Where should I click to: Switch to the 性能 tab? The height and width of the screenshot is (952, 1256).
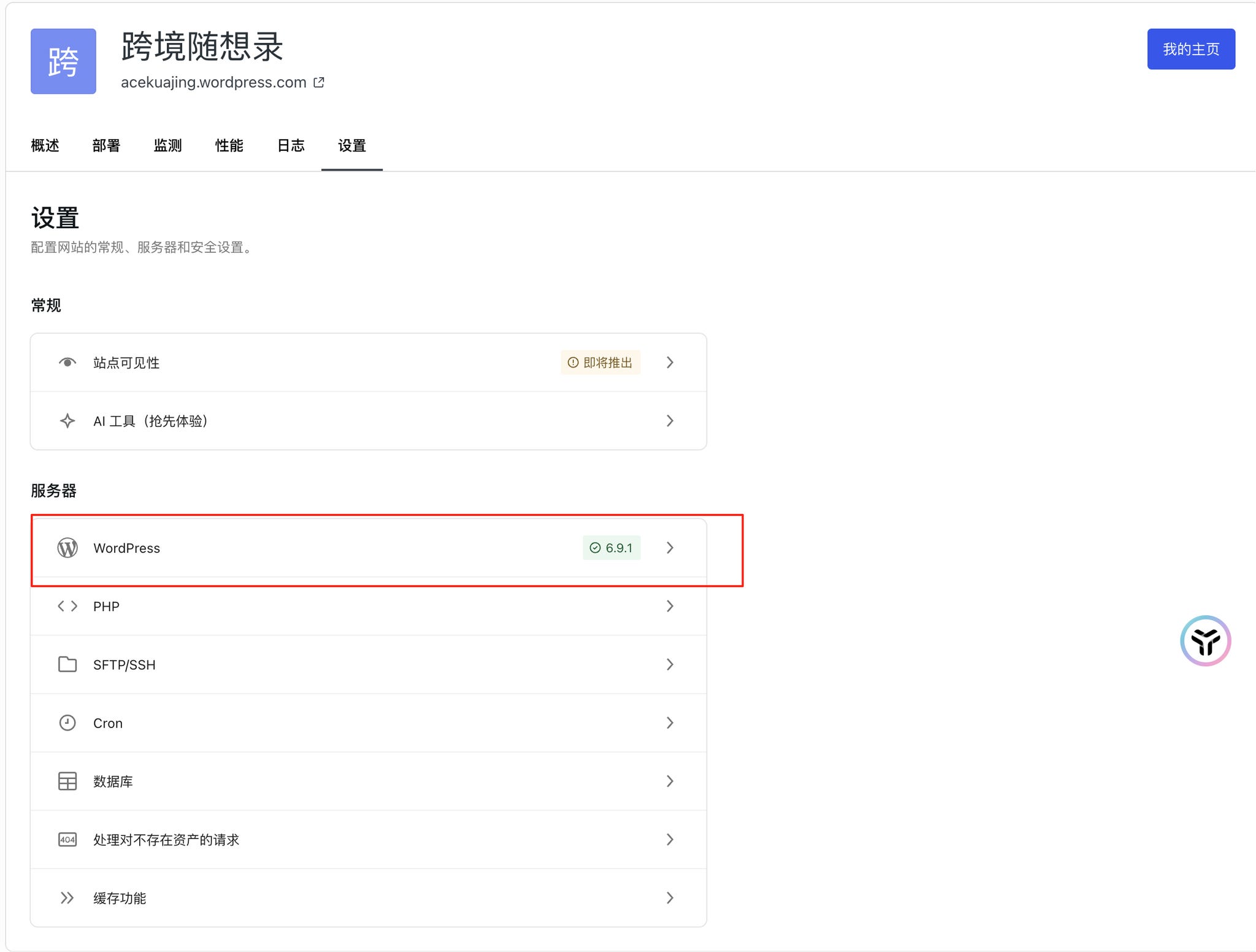(x=229, y=145)
